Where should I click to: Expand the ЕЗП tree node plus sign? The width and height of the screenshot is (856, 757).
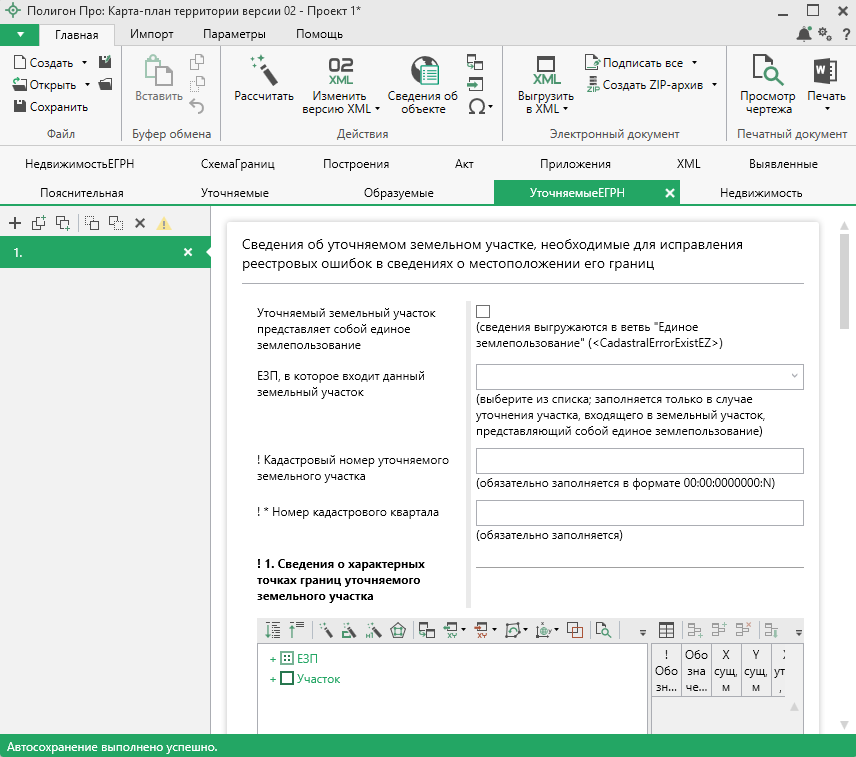tap(271, 659)
